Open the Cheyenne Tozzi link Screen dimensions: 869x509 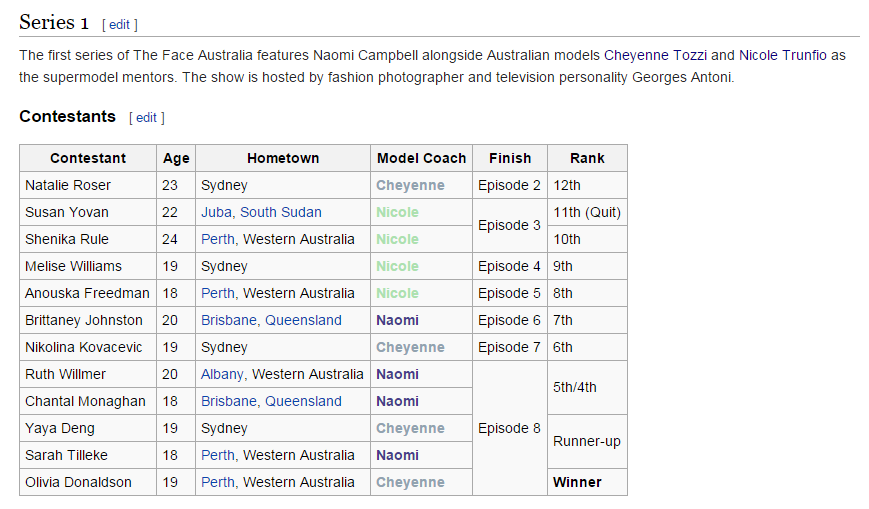point(655,55)
